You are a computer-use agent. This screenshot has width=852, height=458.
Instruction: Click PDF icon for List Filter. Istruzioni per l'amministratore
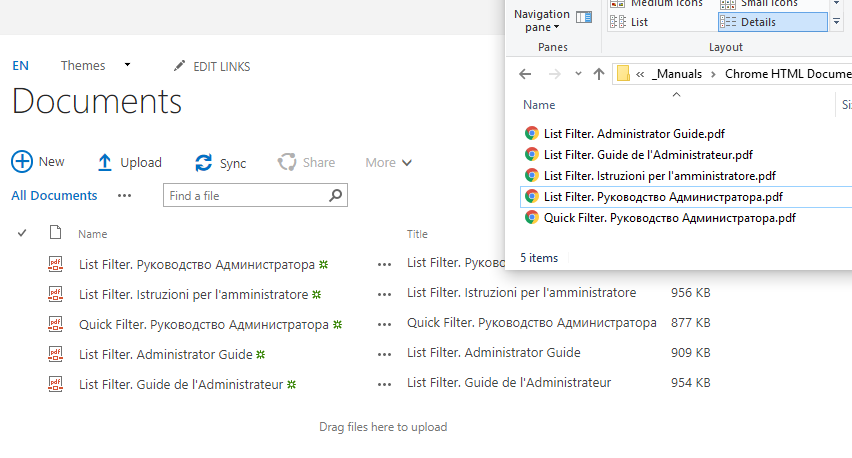[x=55, y=294]
